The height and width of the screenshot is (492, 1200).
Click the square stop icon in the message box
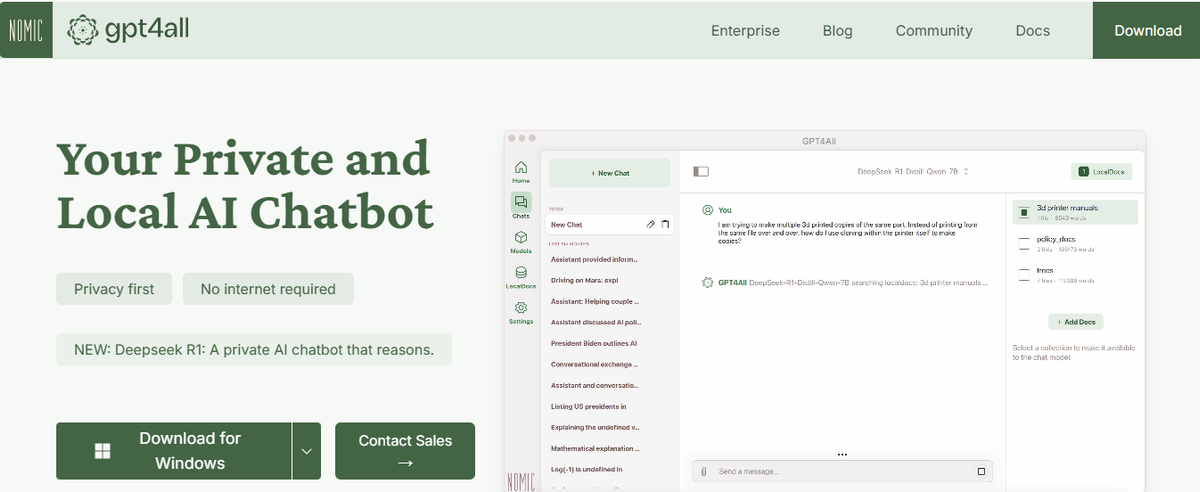(981, 471)
